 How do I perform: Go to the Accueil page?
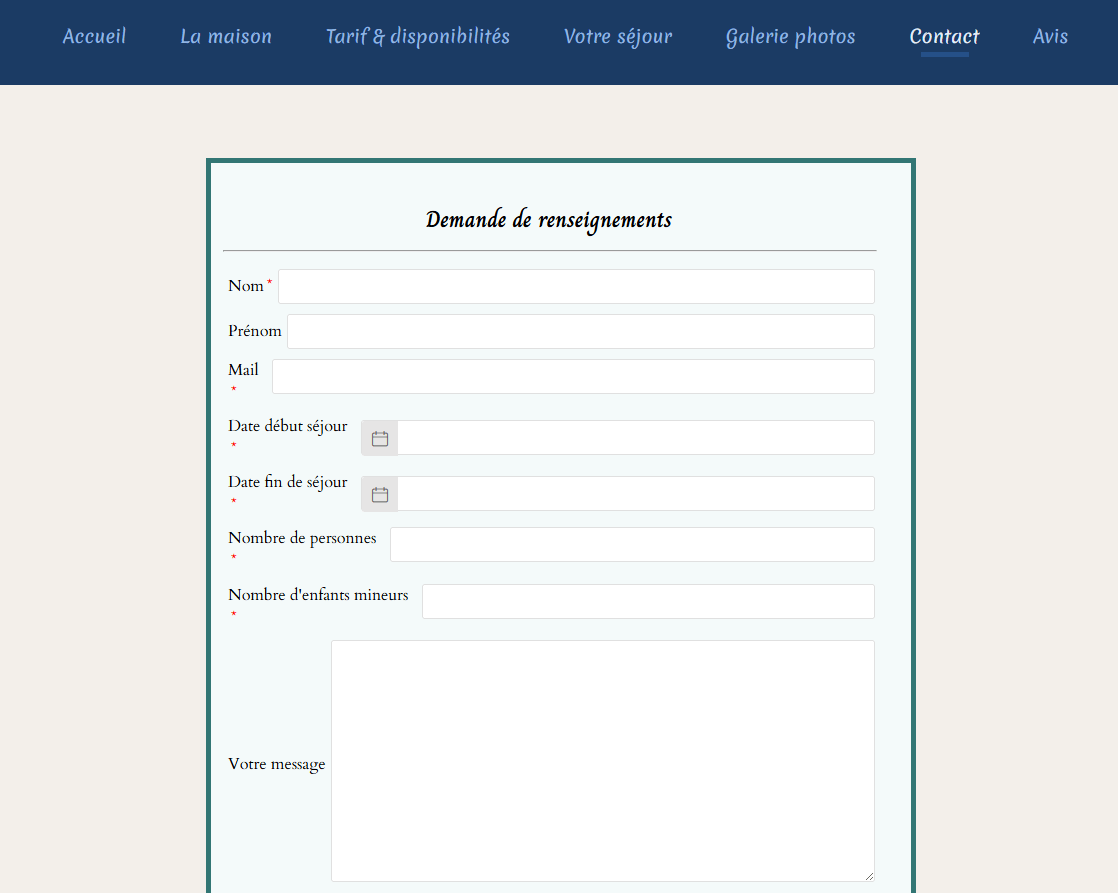click(x=94, y=36)
